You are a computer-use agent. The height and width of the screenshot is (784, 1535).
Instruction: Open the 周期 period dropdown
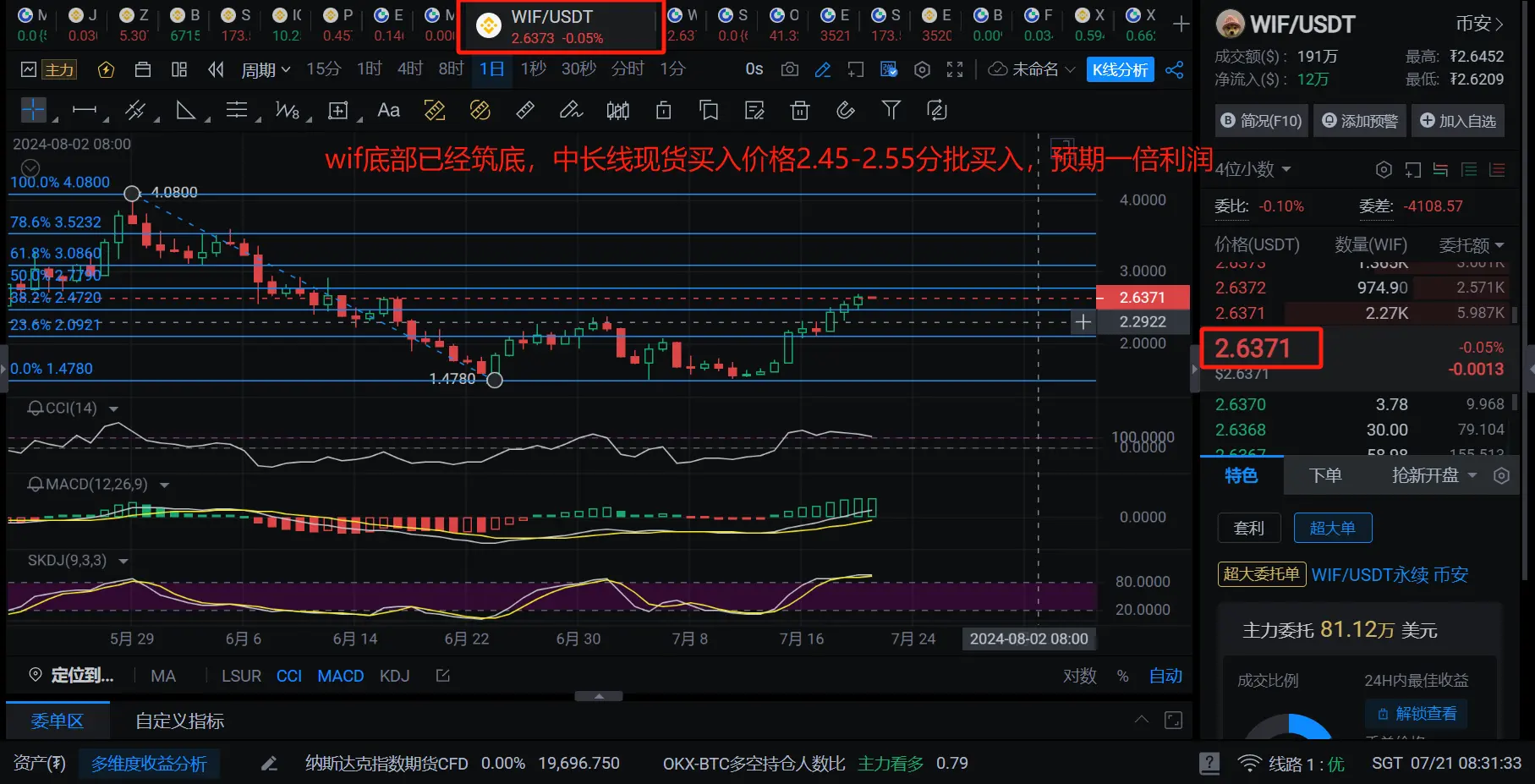point(266,69)
